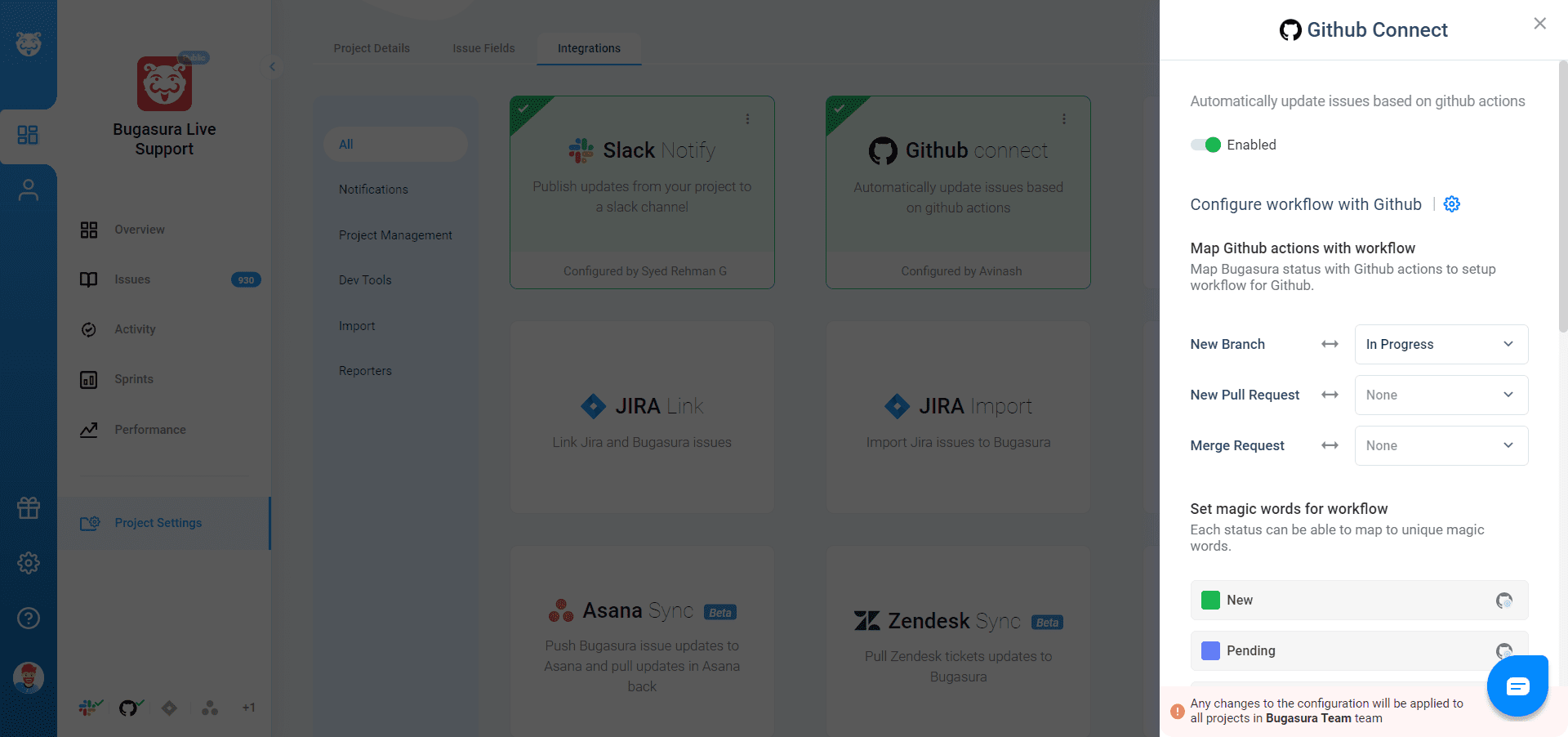
Task: Click the checkmark badge on Github connect card
Action: (840, 109)
